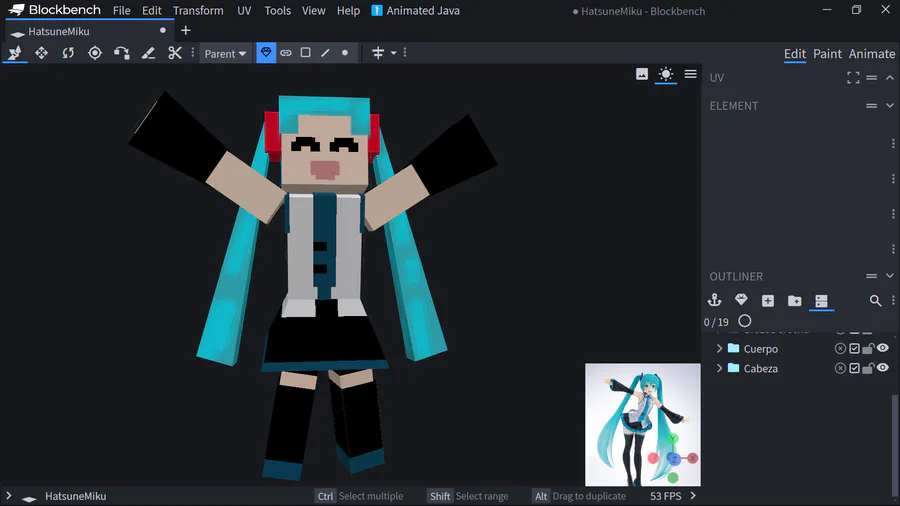Image resolution: width=900 pixels, height=506 pixels.
Task: Open Outliner toolbar three-dot menu
Action: pos(893,300)
